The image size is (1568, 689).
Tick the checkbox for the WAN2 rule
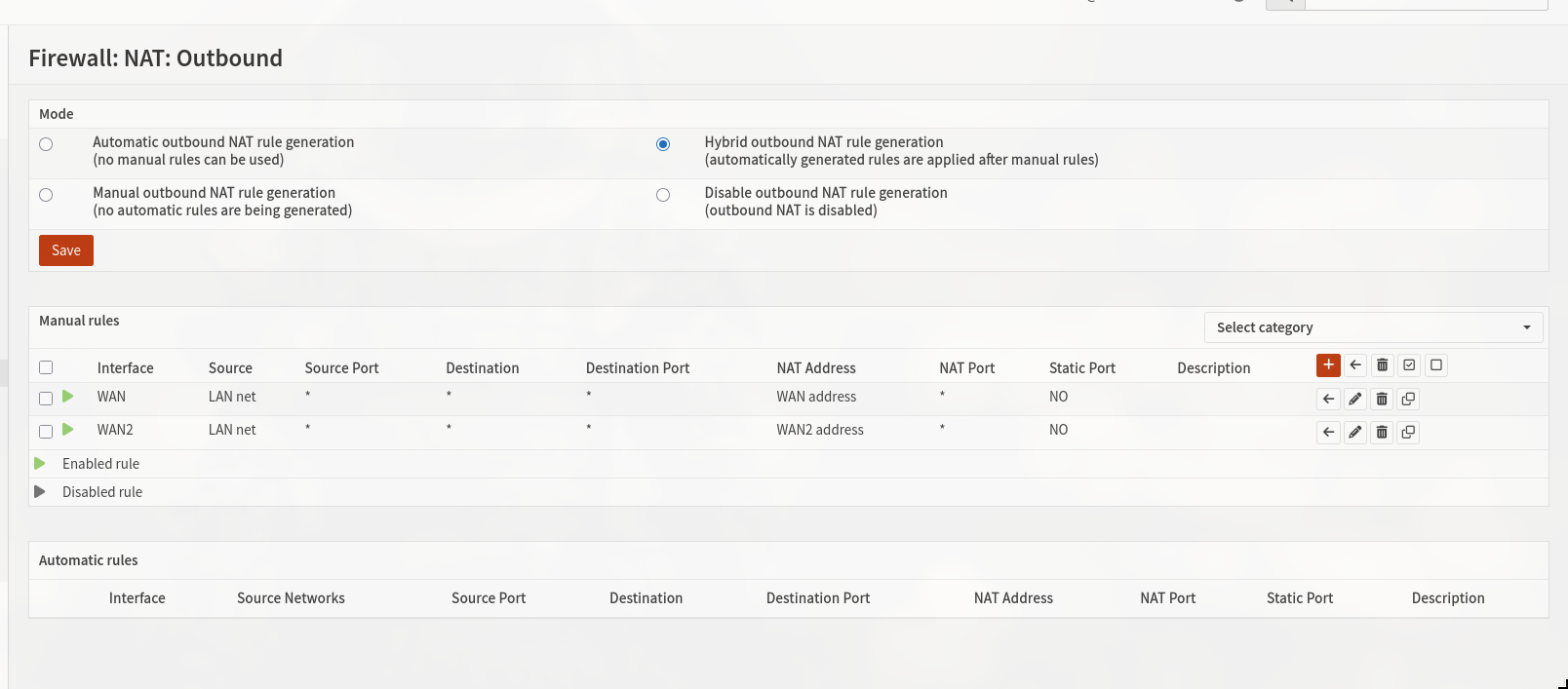click(46, 432)
